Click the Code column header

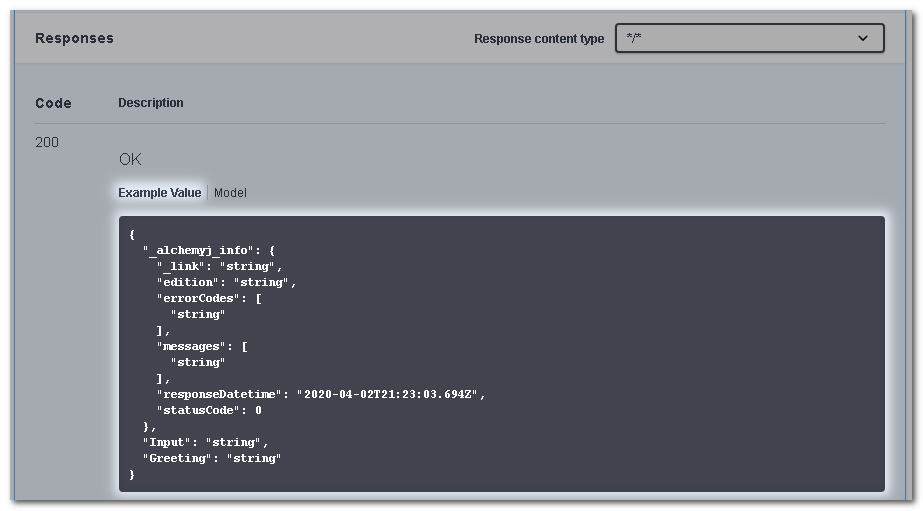pyautogui.click(x=53, y=103)
